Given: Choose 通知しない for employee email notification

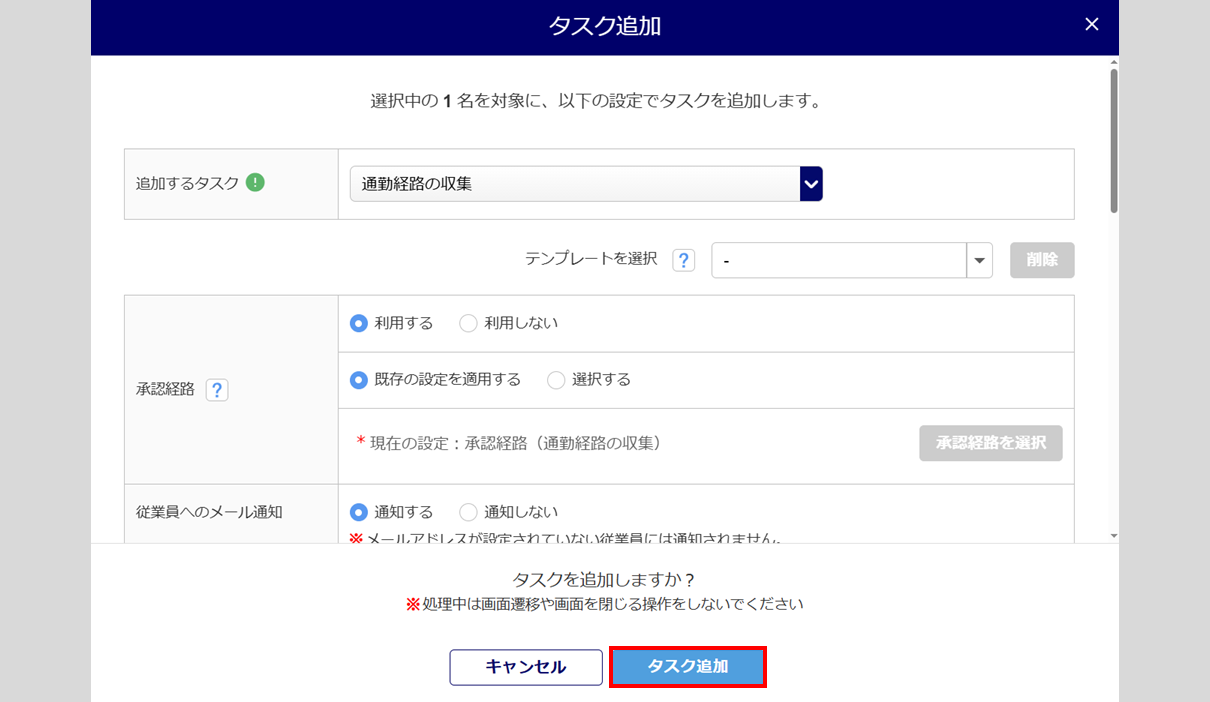Looking at the screenshot, I should (468, 512).
